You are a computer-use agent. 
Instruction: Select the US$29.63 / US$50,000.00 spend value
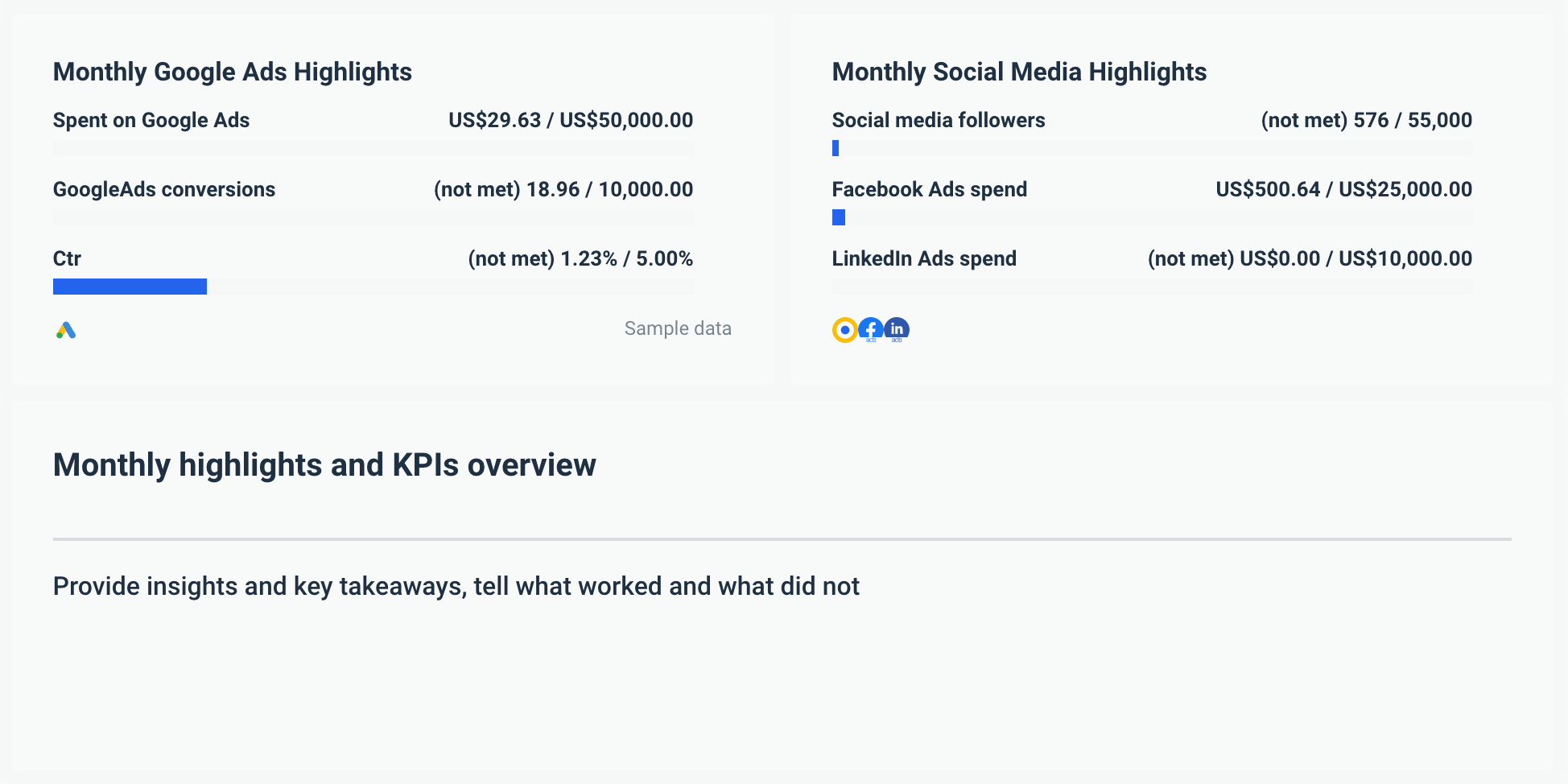click(570, 120)
